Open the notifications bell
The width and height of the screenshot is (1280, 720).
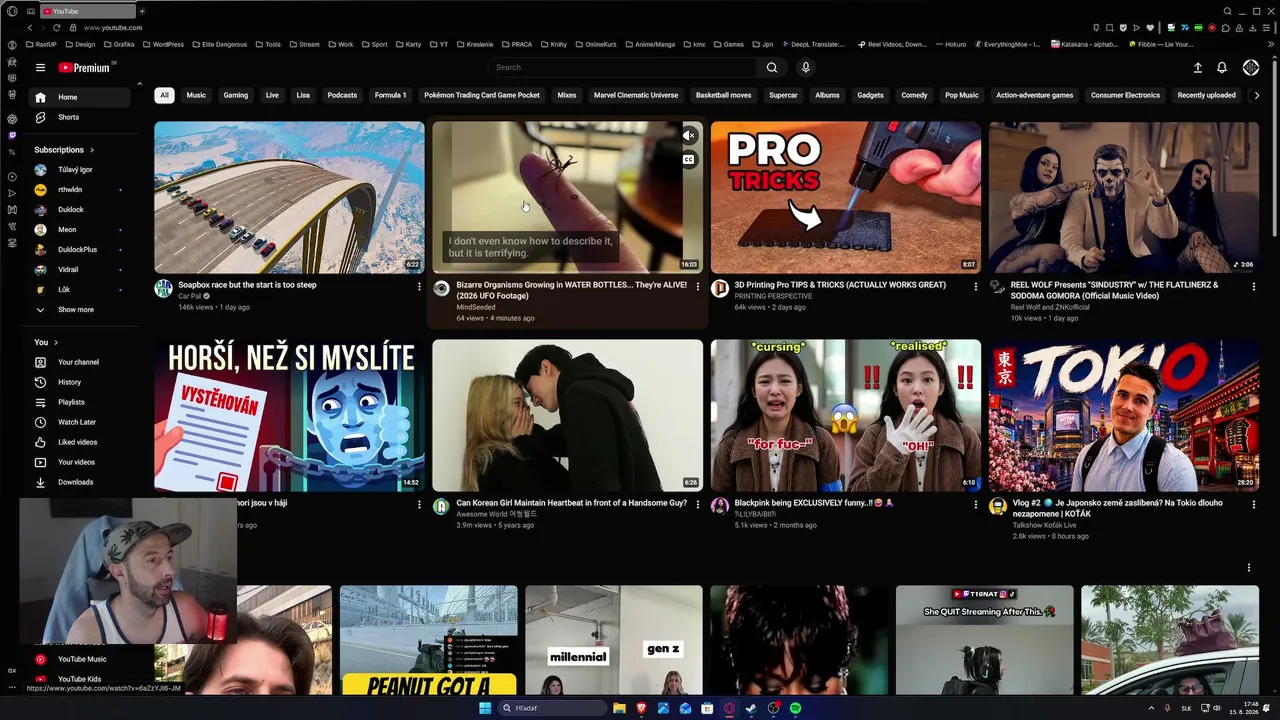(x=1221, y=67)
